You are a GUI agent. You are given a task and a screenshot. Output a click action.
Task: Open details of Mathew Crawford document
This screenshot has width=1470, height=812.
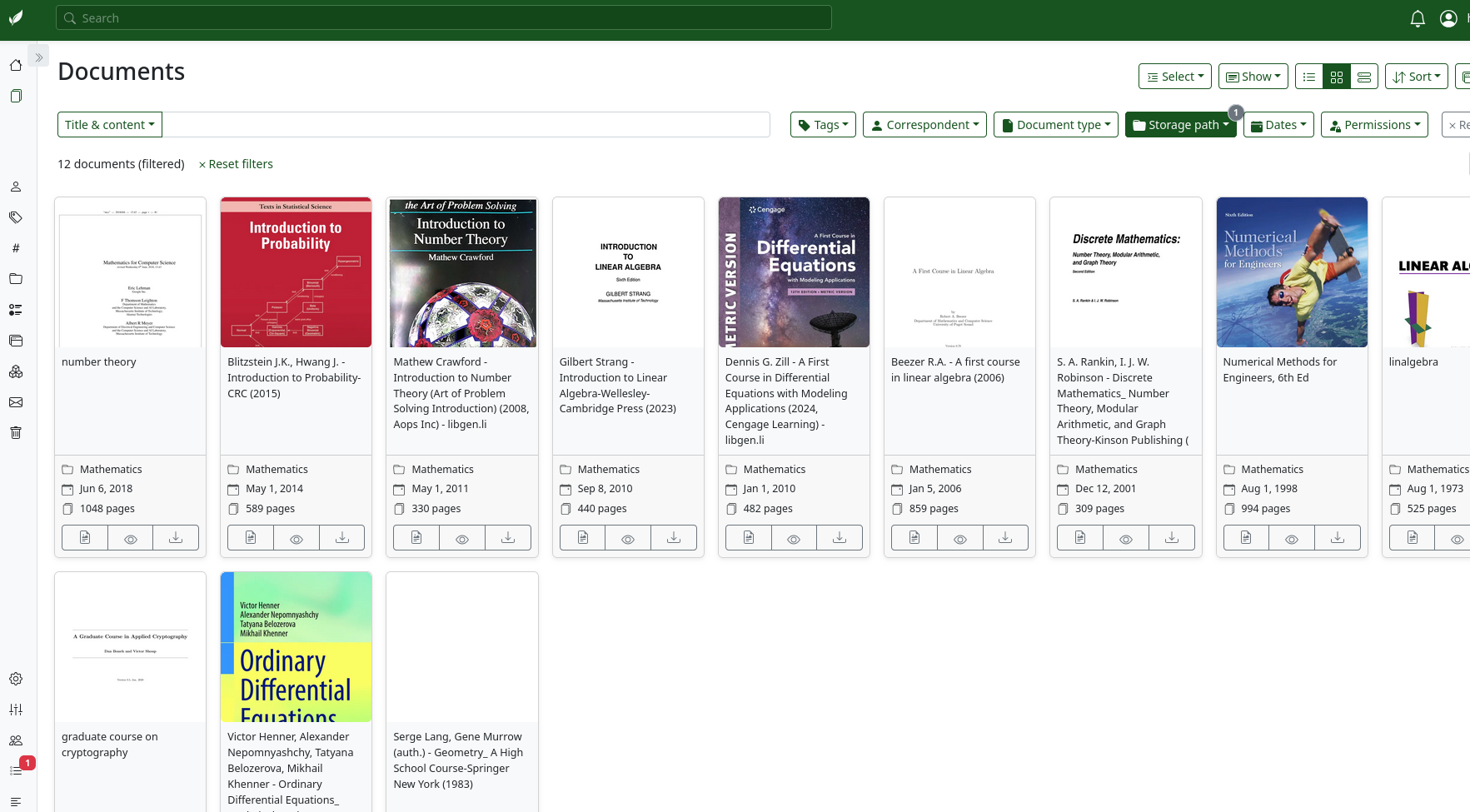click(416, 538)
